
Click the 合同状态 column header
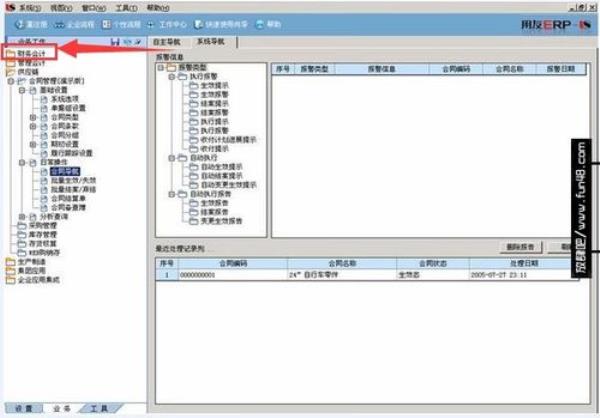tap(433, 264)
